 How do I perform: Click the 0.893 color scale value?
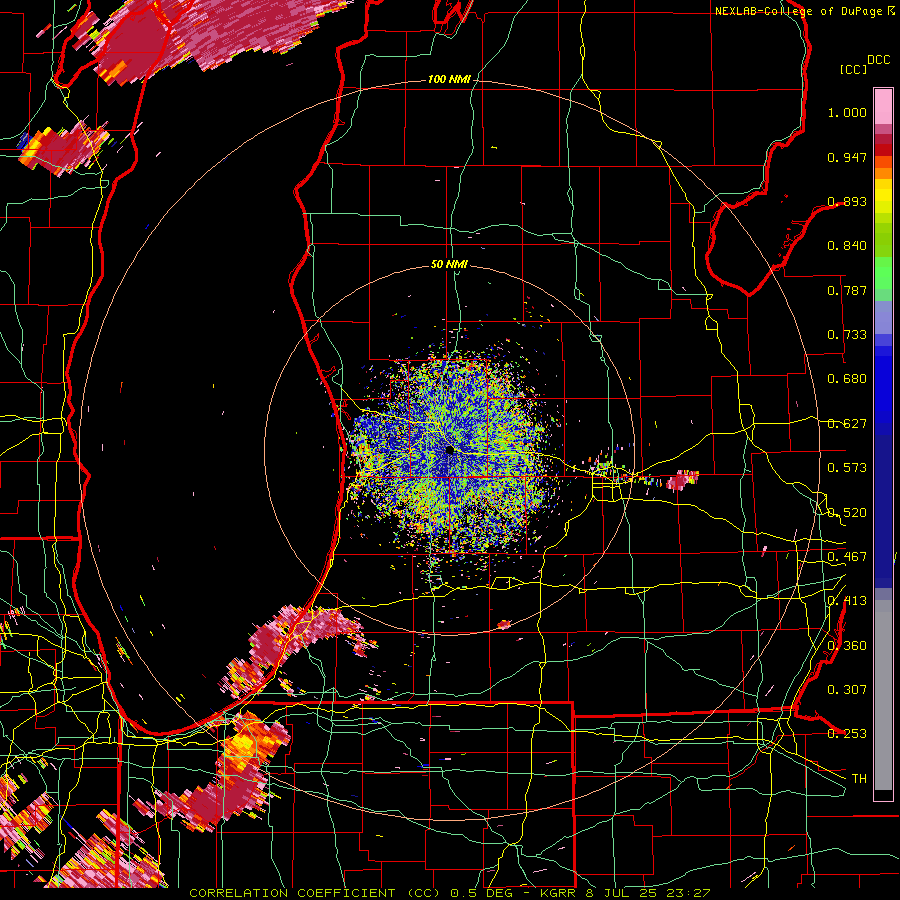[x=847, y=201]
